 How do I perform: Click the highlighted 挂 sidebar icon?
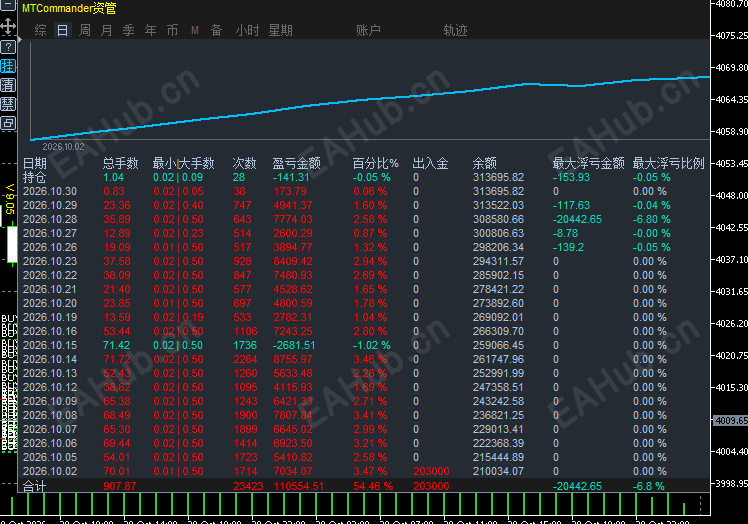(8, 66)
